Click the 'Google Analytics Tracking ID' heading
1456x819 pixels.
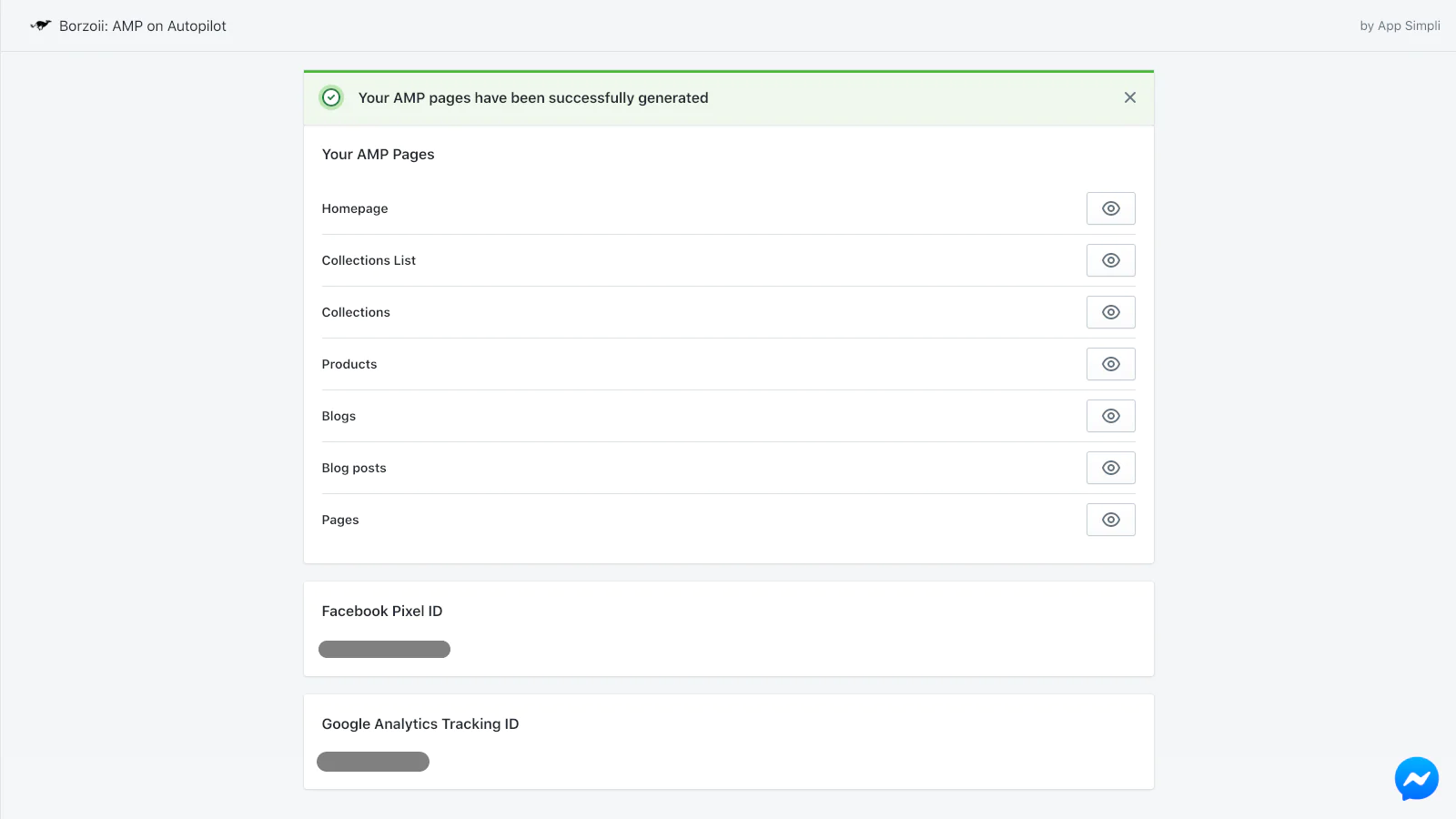tap(420, 724)
